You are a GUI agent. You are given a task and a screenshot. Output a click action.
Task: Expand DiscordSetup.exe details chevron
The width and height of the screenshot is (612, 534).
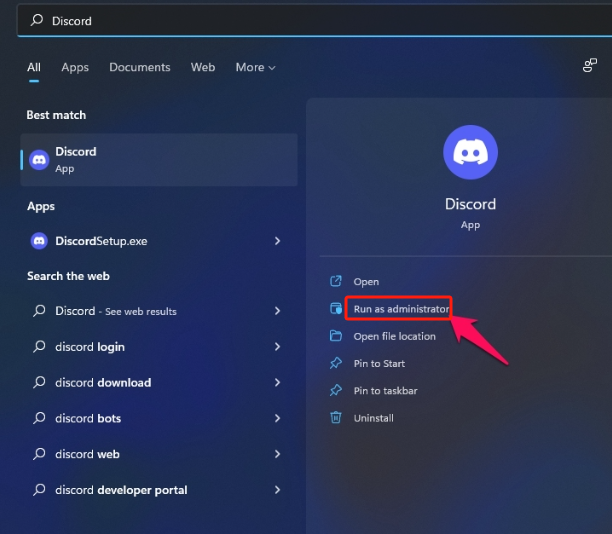coord(277,241)
